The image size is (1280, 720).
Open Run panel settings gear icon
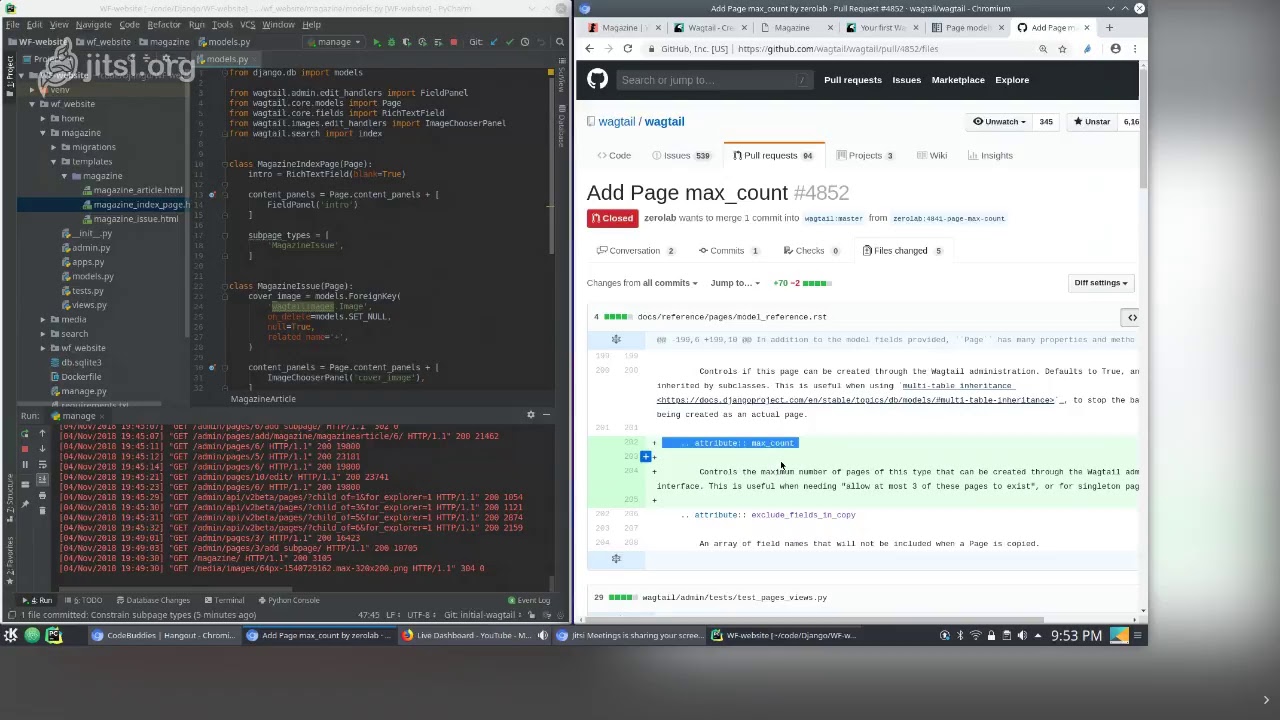pyautogui.click(x=531, y=415)
